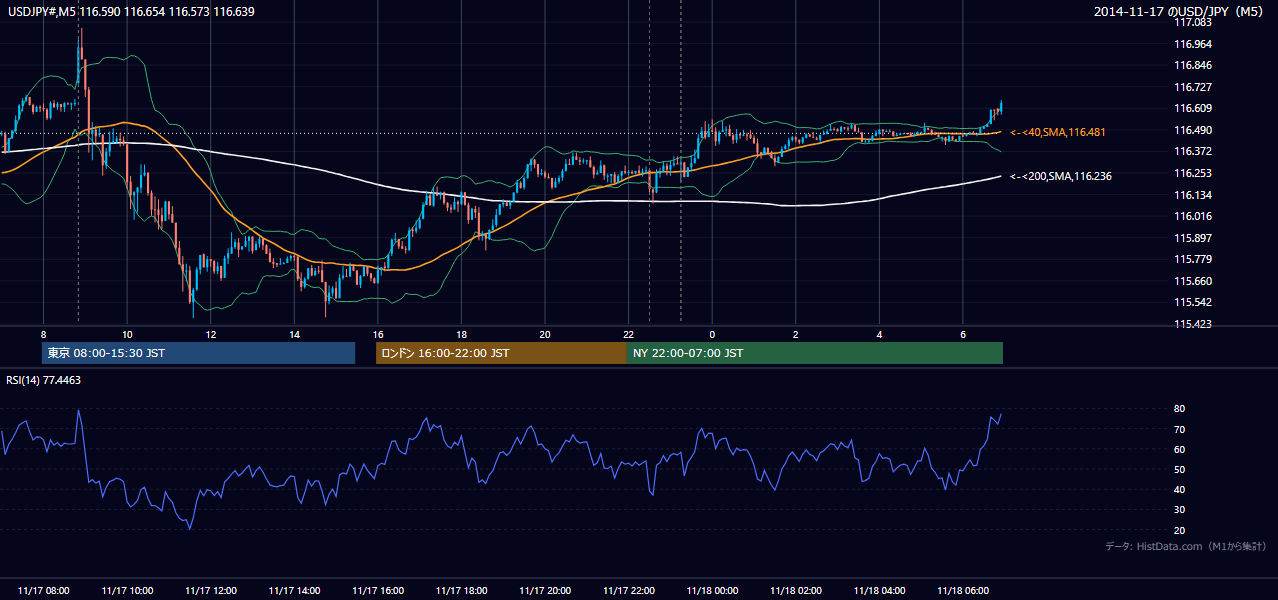The height and width of the screenshot is (600, 1278).
Task: Click hour tick 16 under price chart
Action: pos(377,334)
